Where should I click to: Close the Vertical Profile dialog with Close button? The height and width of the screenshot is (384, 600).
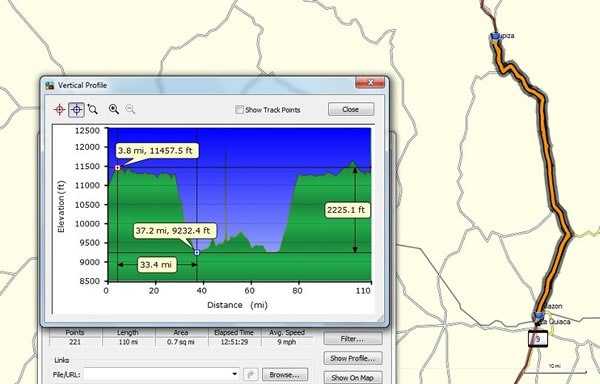tap(351, 109)
